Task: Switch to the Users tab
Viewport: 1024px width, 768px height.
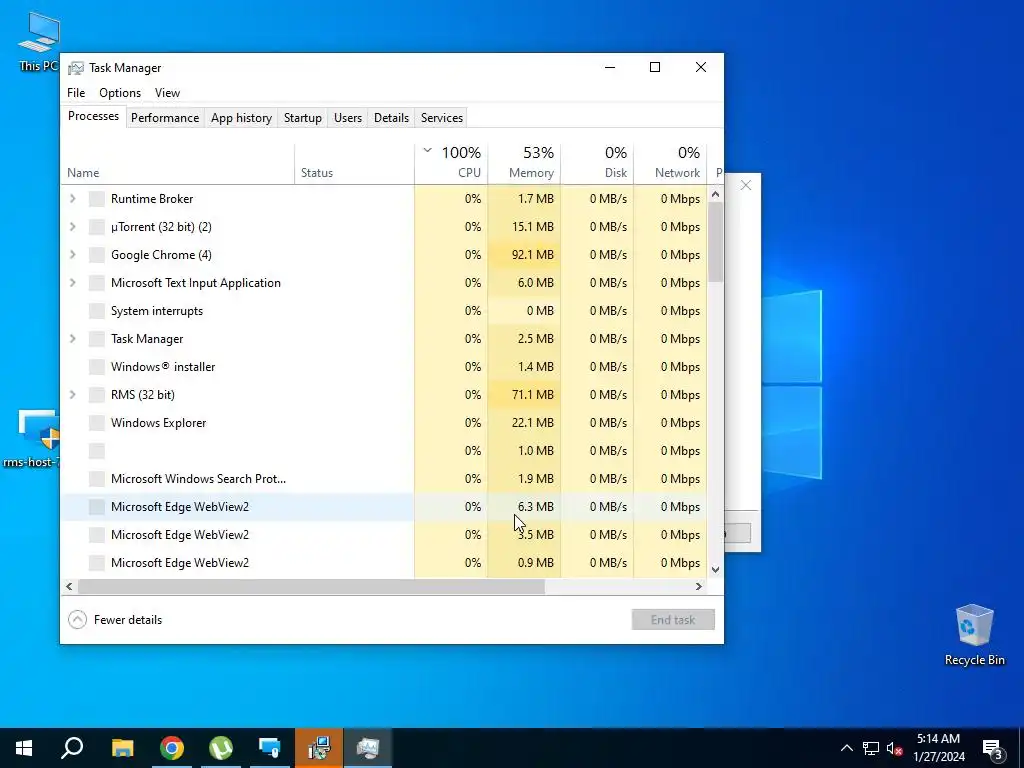Action: click(x=347, y=118)
